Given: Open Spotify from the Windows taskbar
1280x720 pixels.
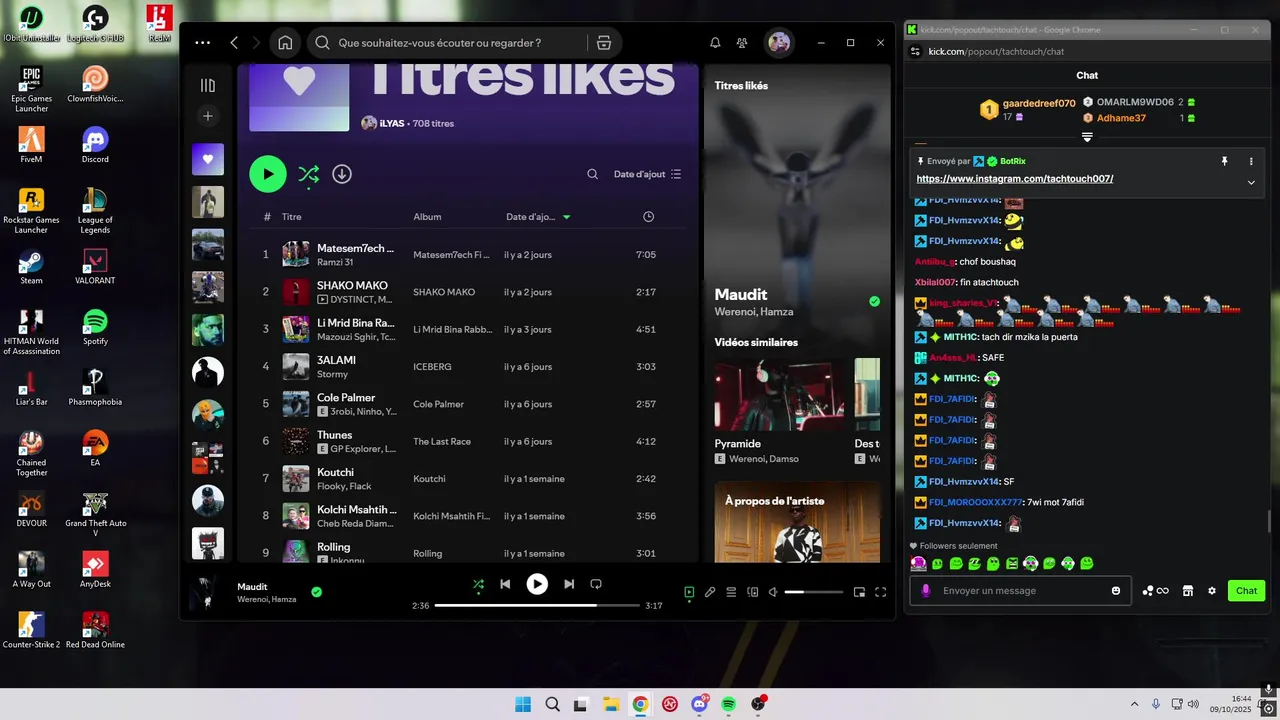Looking at the screenshot, I should tap(729, 704).
